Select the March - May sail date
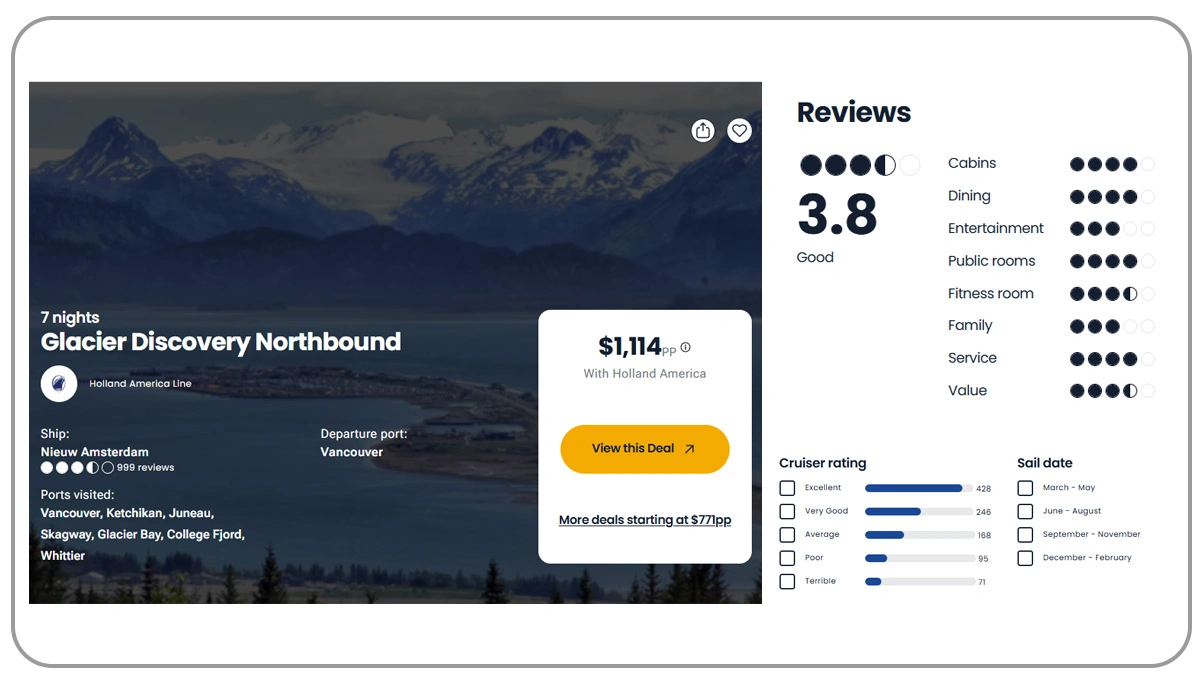This screenshot has width=1202, height=684. (x=1025, y=487)
